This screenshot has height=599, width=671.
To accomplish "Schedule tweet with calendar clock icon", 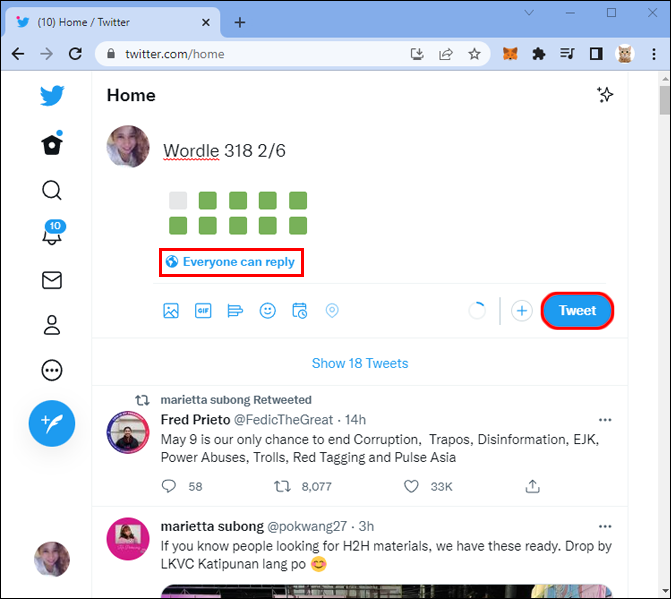I will 300,311.
